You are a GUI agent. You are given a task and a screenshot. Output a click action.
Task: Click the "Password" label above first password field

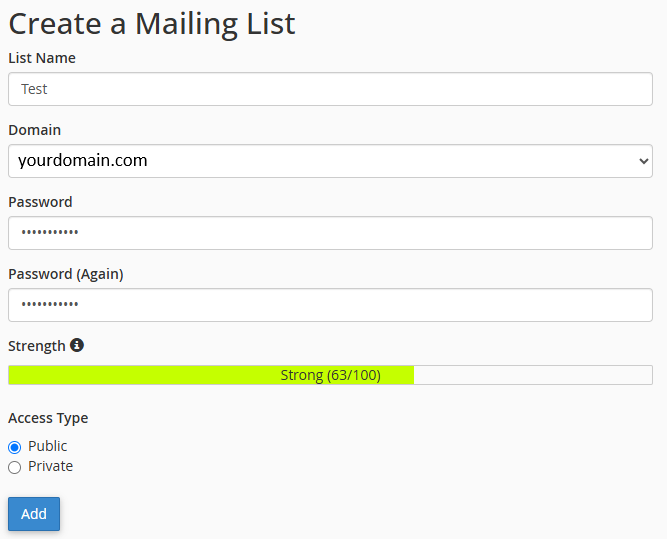coord(40,202)
